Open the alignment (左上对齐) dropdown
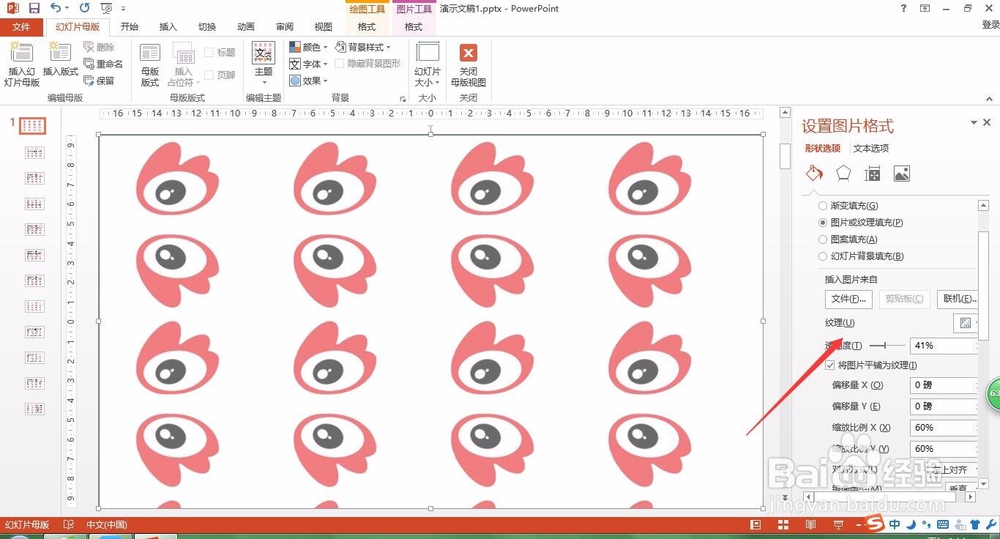This screenshot has height=539, width=1000. point(950,469)
